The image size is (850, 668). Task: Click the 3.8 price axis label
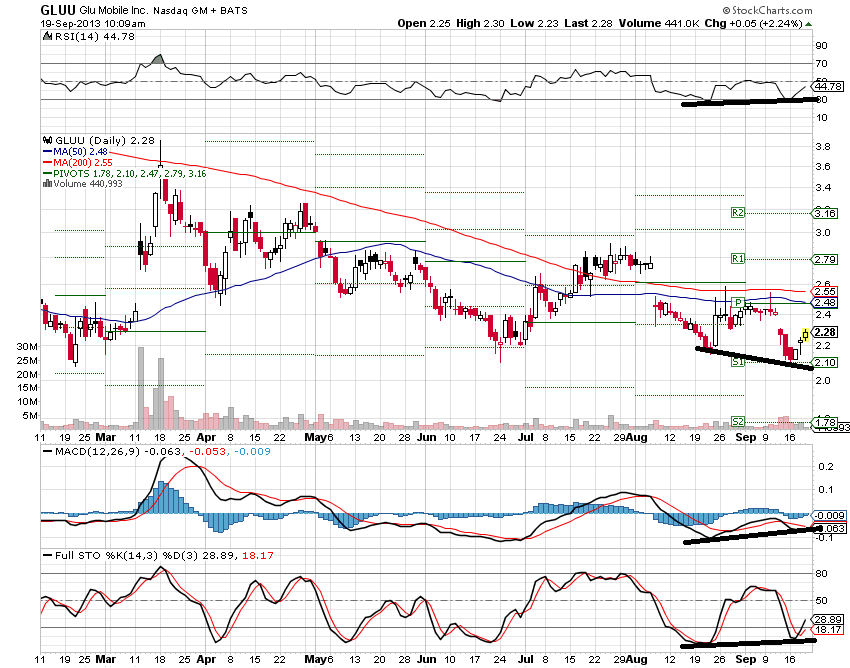tap(823, 146)
